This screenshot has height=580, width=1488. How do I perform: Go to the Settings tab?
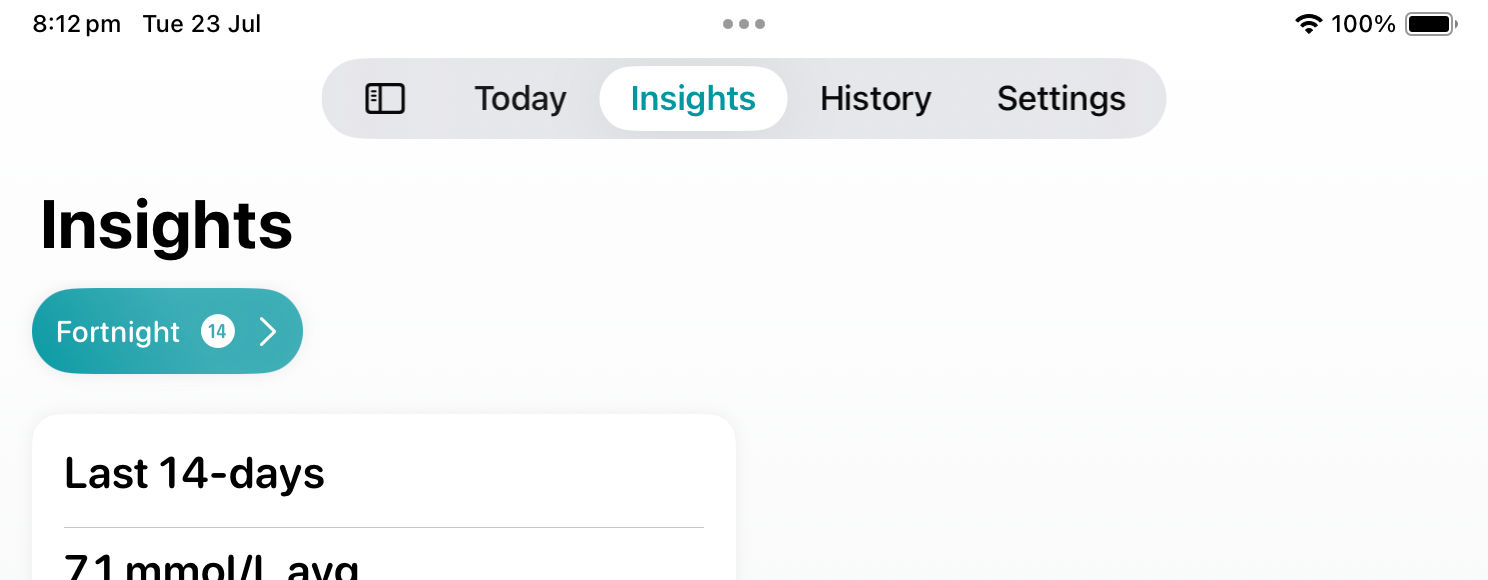pos(1061,99)
